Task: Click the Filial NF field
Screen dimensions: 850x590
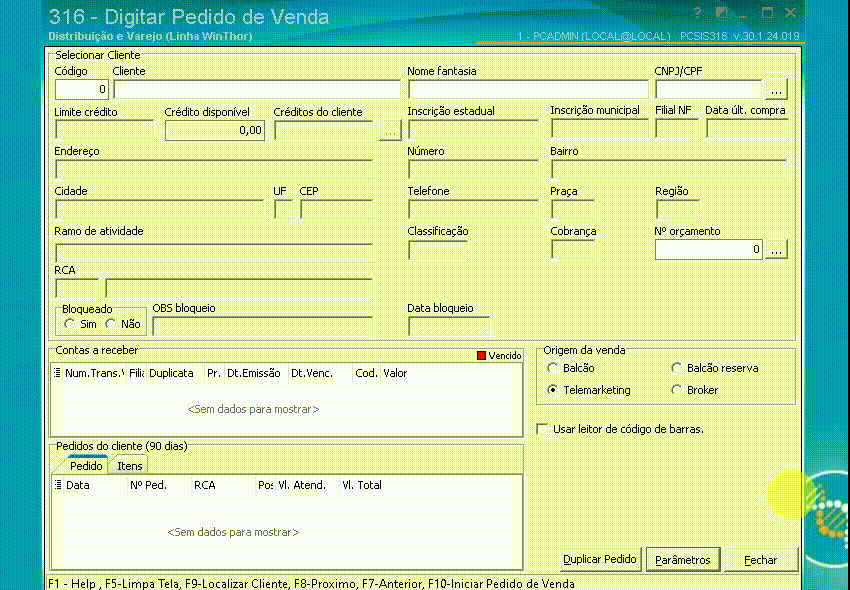Action: click(x=677, y=130)
